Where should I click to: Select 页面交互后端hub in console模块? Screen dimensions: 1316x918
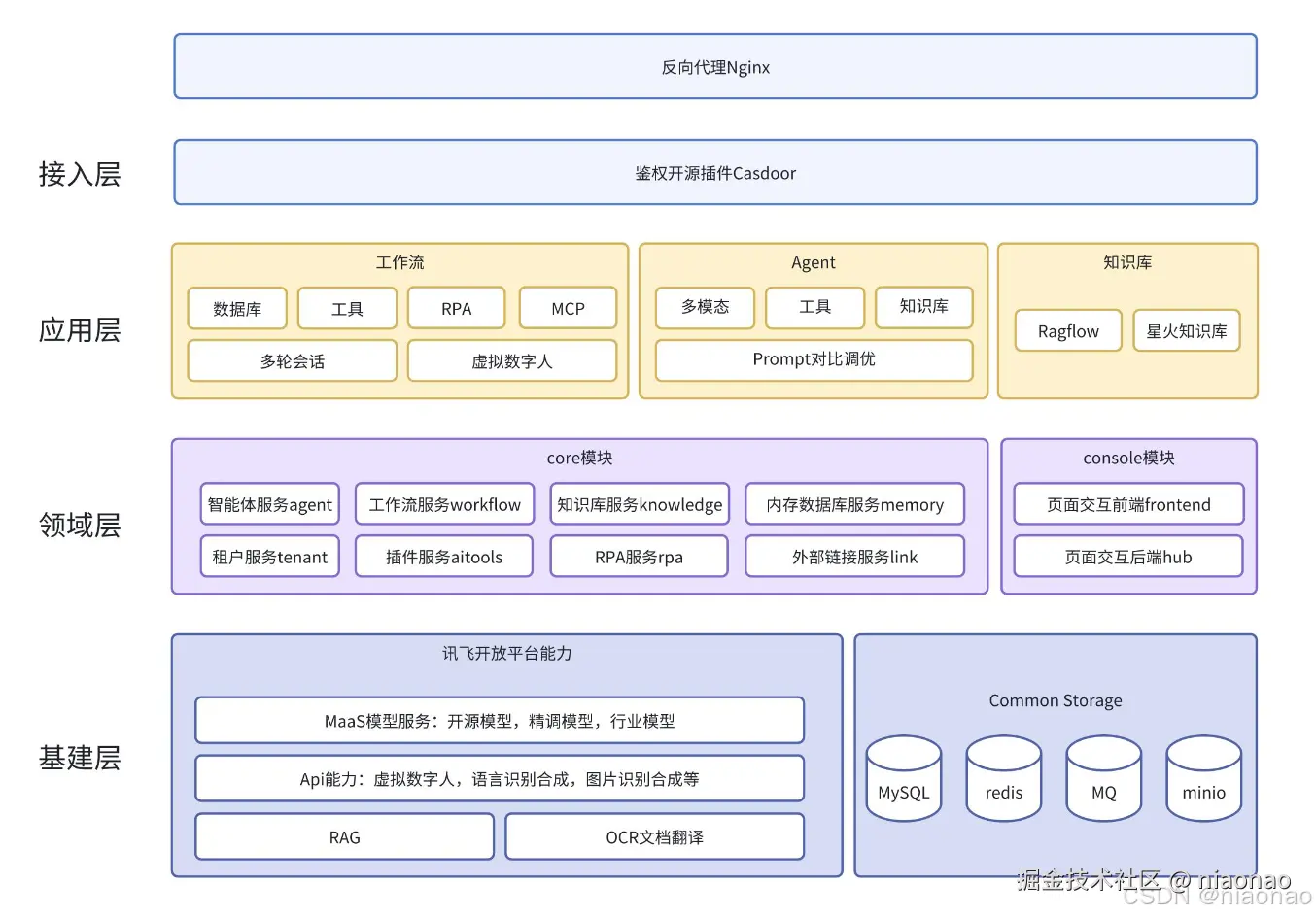tap(1128, 556)
